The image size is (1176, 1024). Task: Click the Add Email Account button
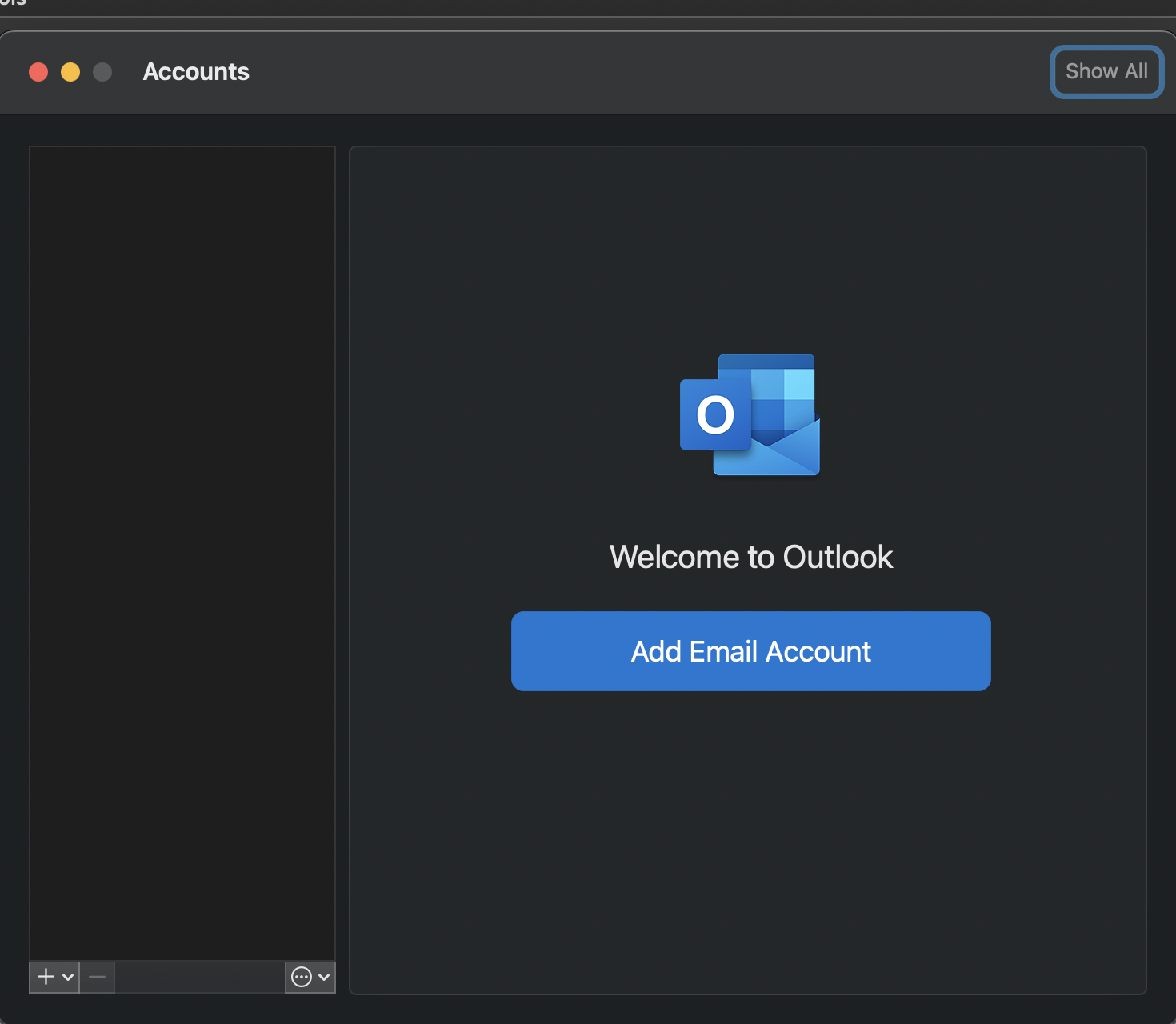point(750,651)
